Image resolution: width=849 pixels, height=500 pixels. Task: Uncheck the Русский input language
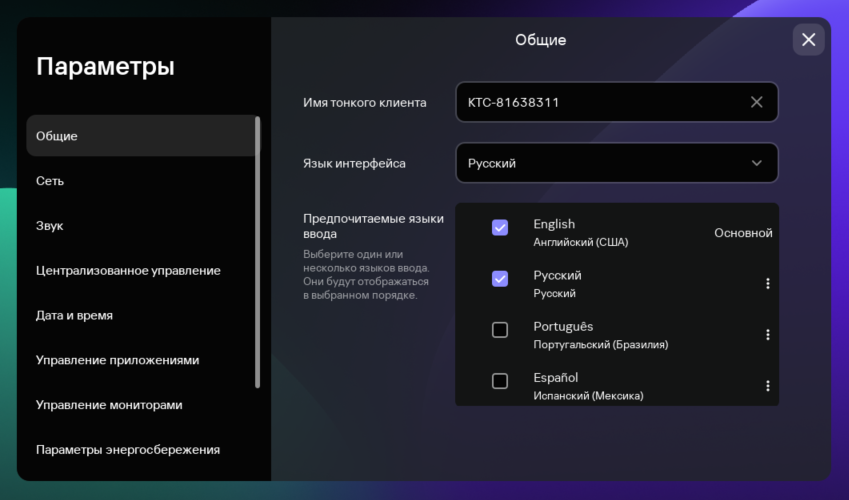(500, 279)
